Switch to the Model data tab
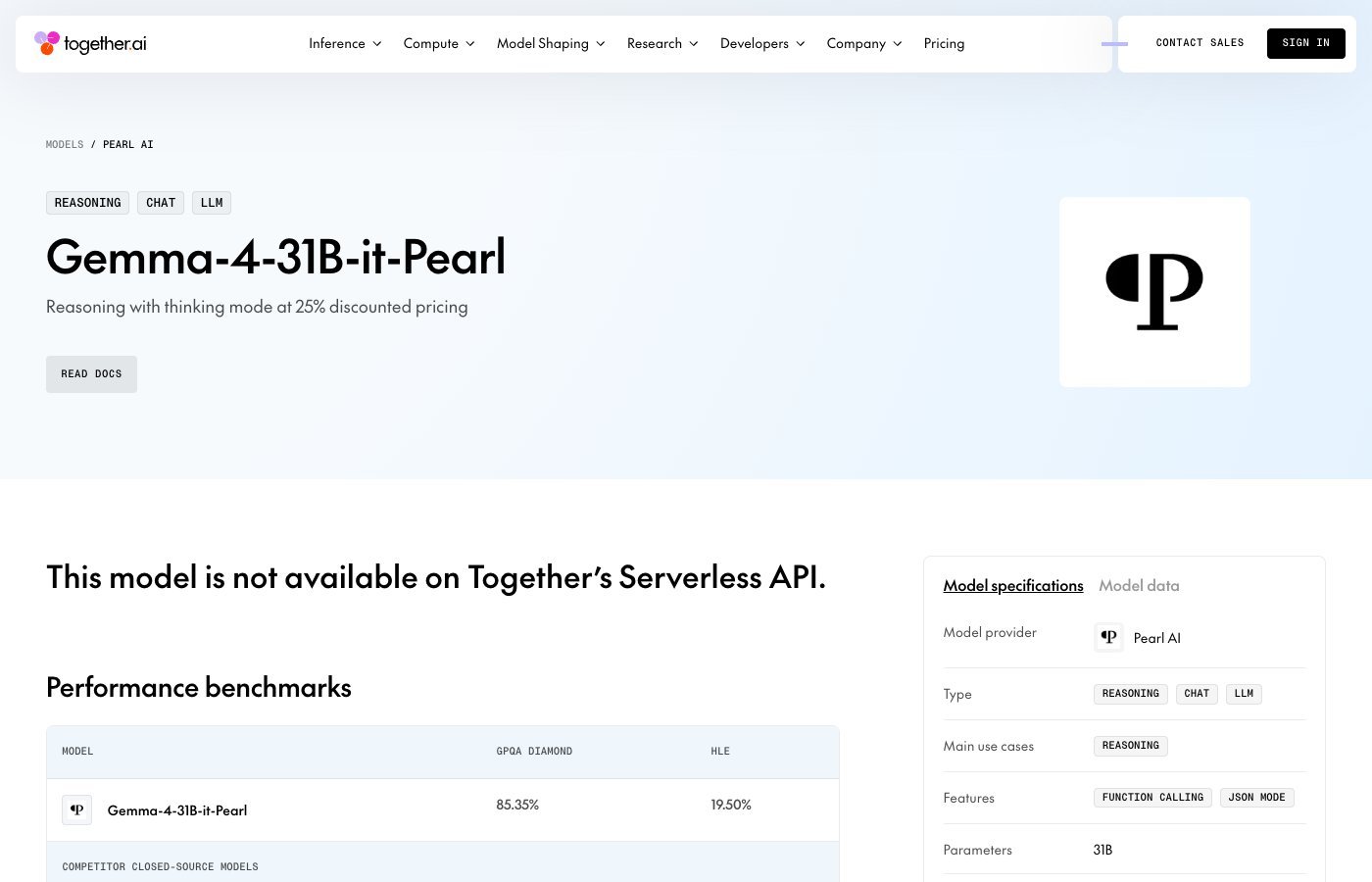Image resolution: width=1372 pixels, height=882 pixels. [1139, 585]
